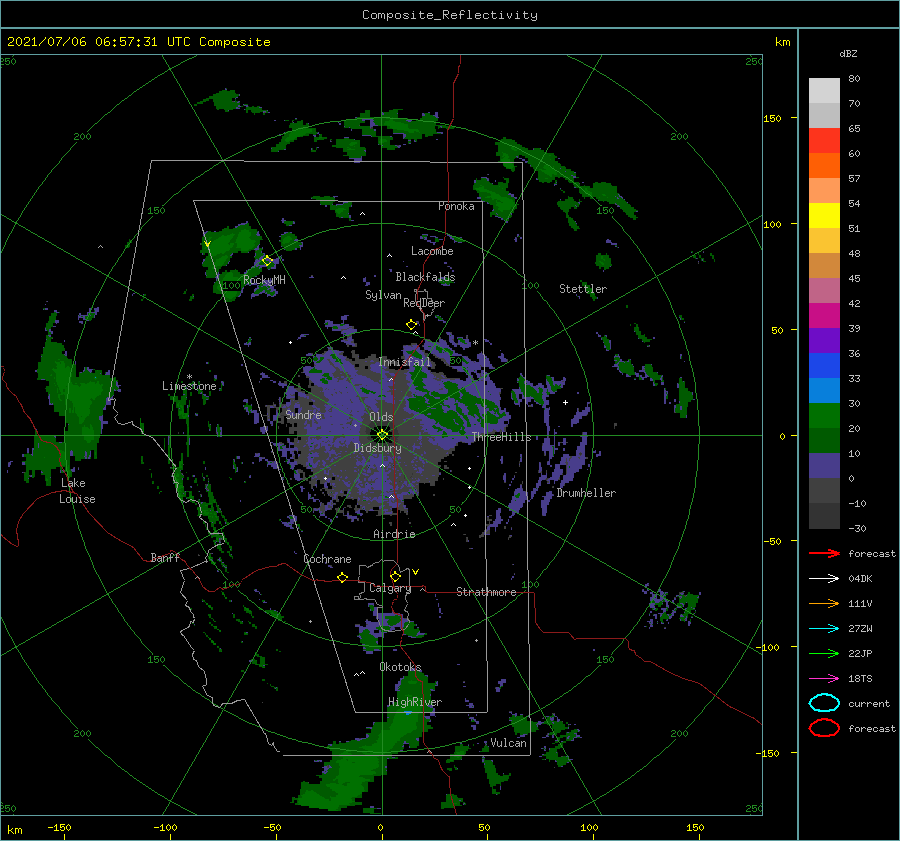The width and height of the screenshot is (900, 841).
Task: Click the Calgary city label
Action: (x=390, y=588)
